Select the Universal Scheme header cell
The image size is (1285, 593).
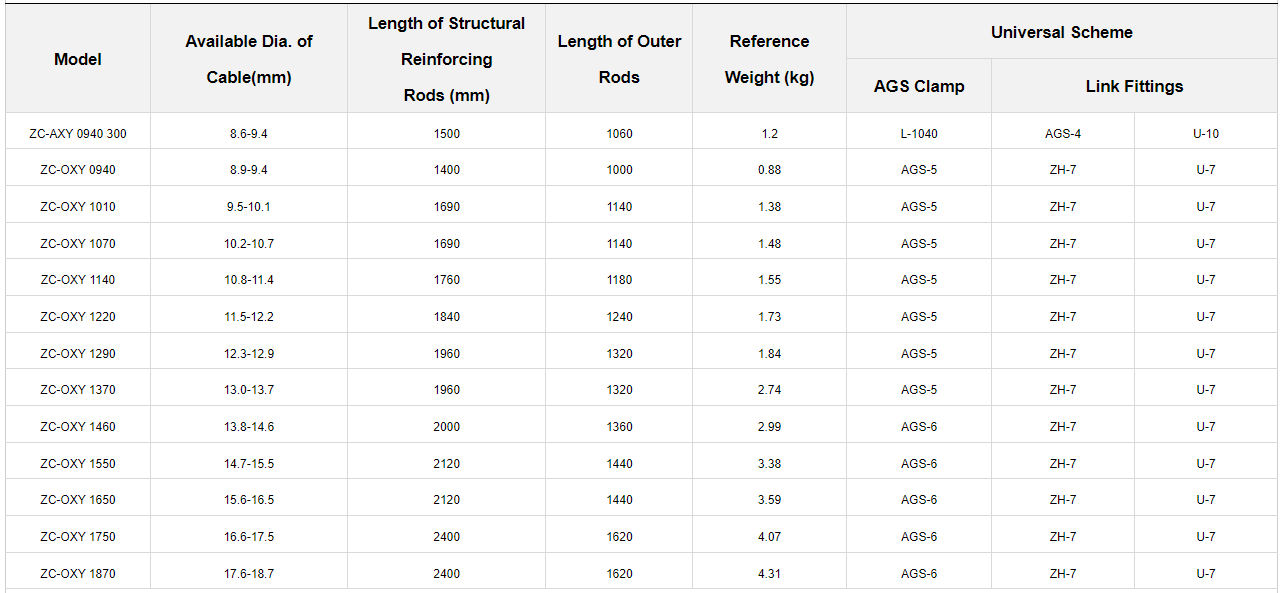point(1062,32)
